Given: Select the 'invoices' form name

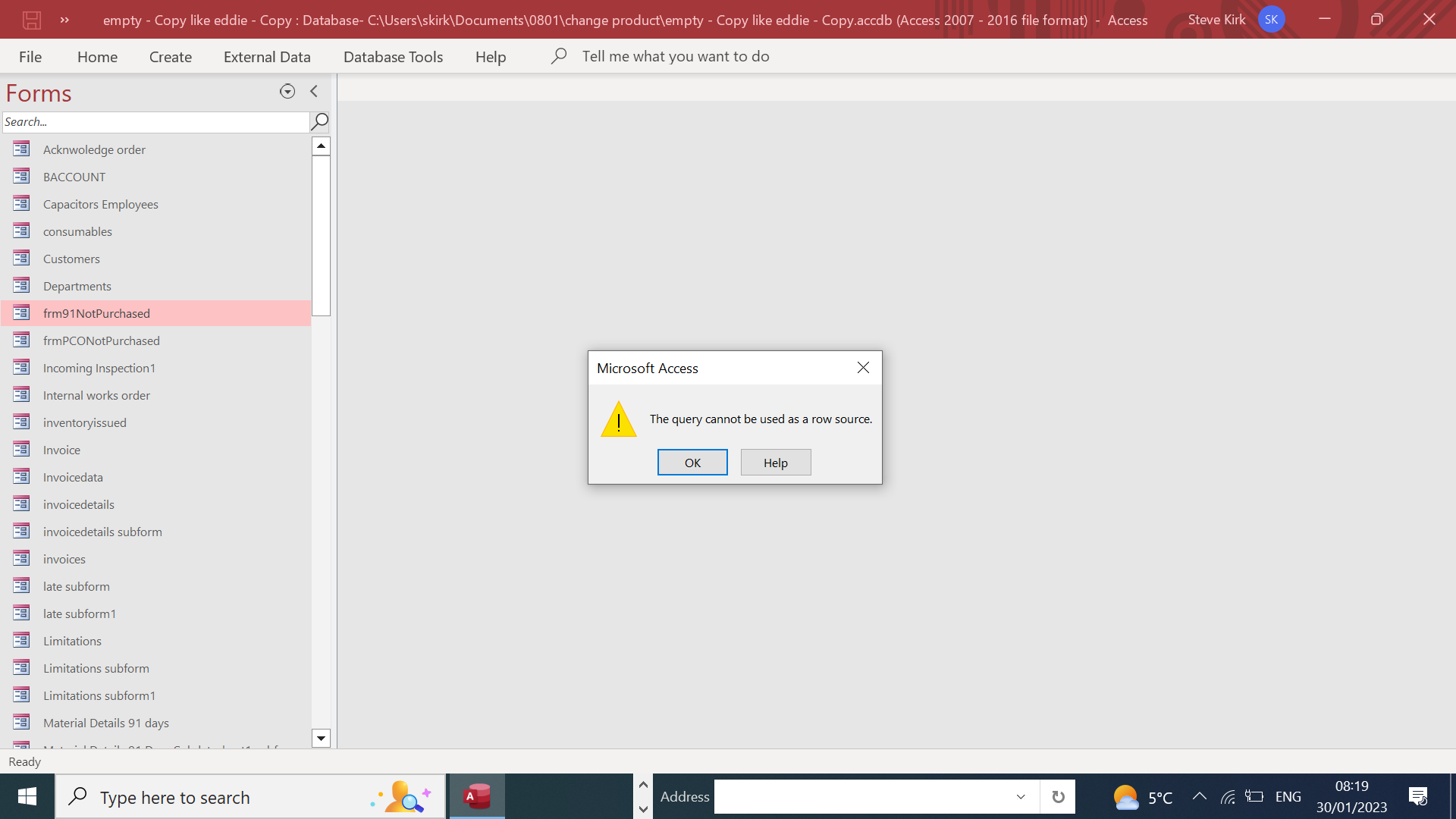Looking at the screenshot, I should [64, 559].
